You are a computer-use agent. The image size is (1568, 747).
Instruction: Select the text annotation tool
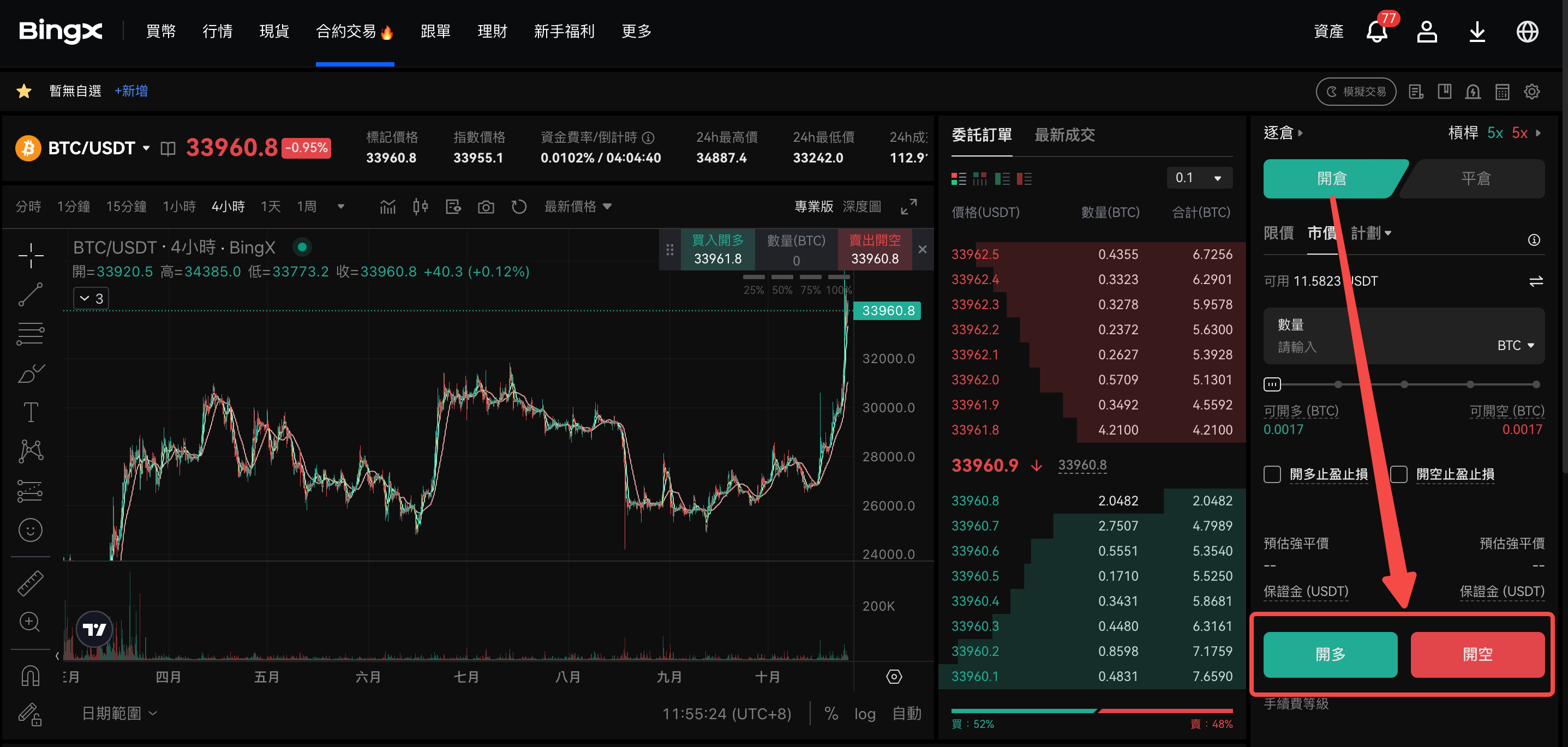pyautogui.click(x=31, y=412)
